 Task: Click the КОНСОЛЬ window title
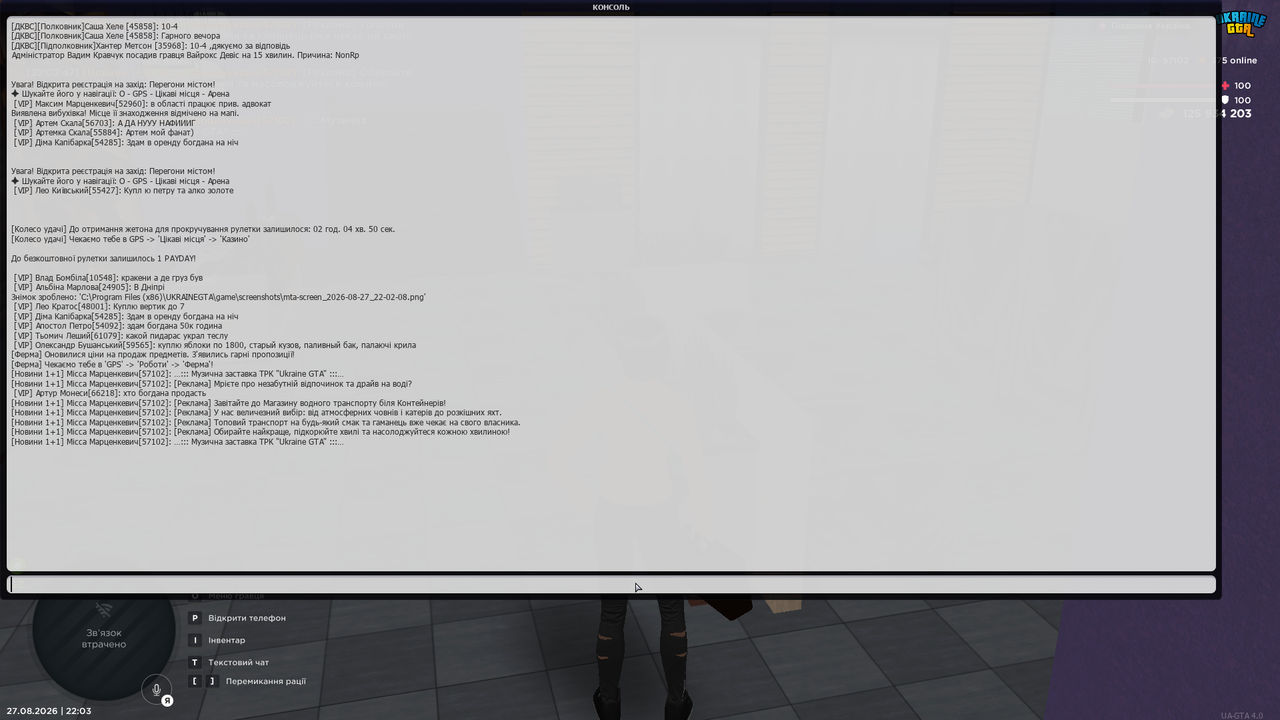click(x=611, y=7)
